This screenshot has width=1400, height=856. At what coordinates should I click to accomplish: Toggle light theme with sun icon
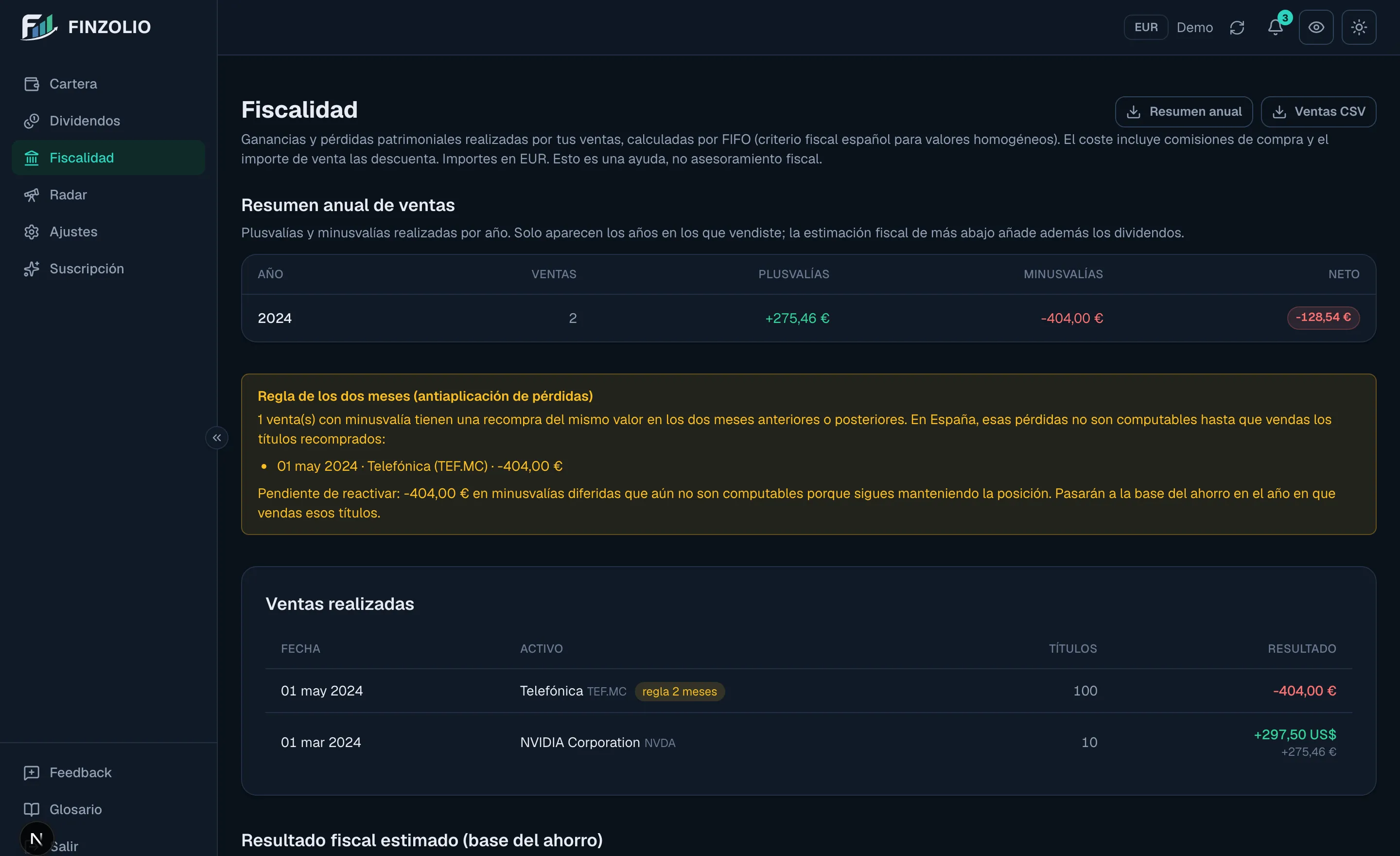1359,27
